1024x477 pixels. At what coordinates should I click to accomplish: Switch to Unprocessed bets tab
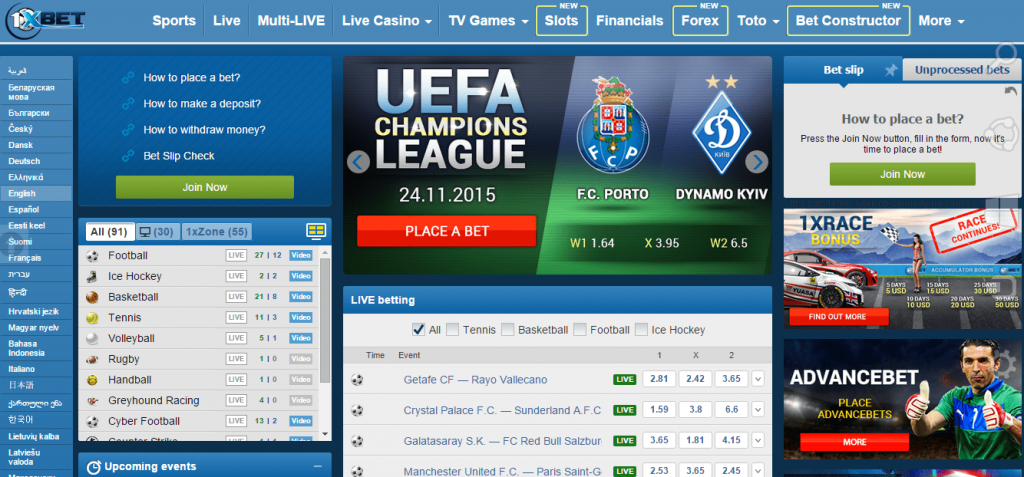[x=962, y=70]
